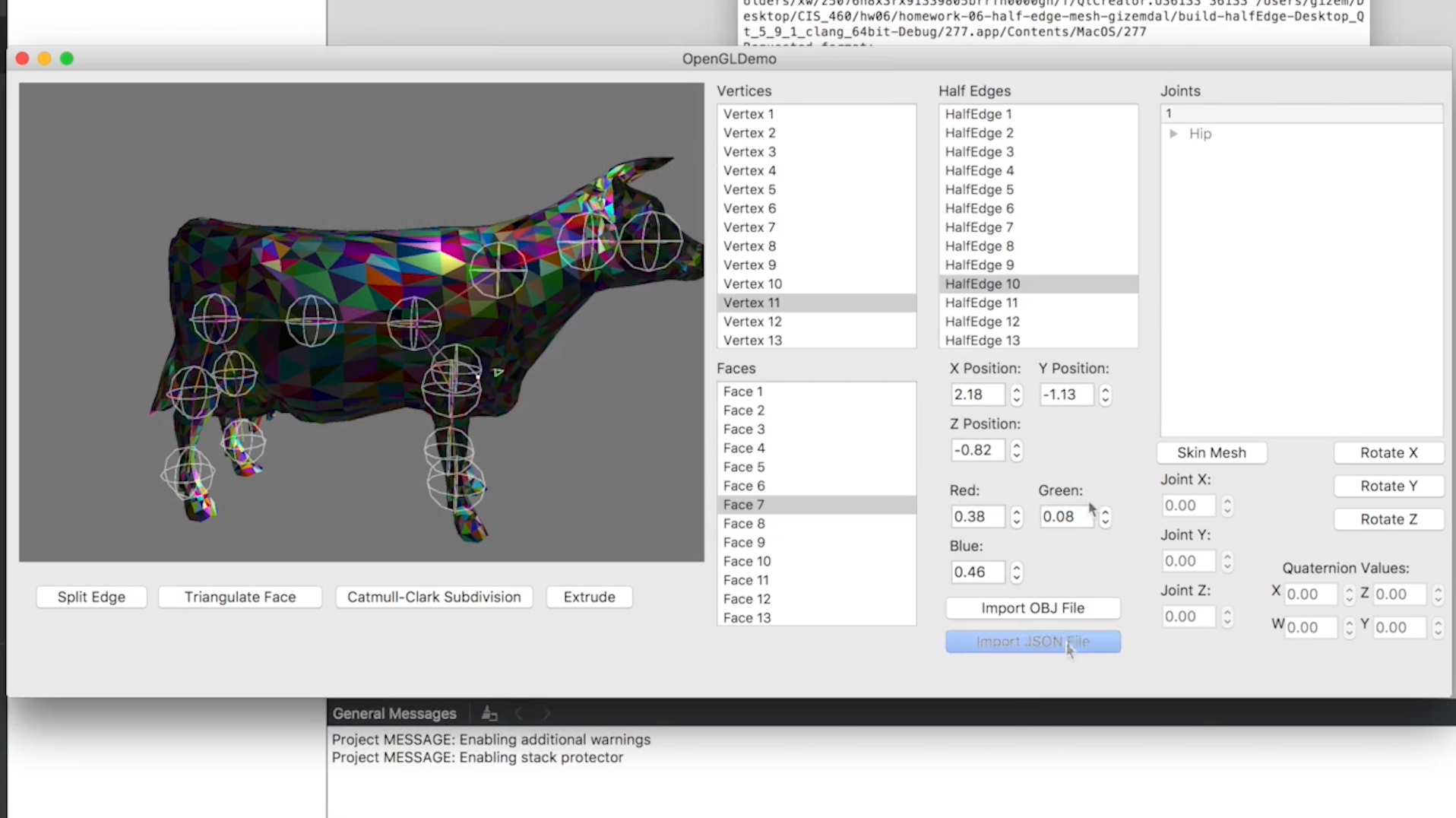Screen dimensions: 1456x818
Task: Adjust Green value stepper arrows
Action: pos(1105,517)
